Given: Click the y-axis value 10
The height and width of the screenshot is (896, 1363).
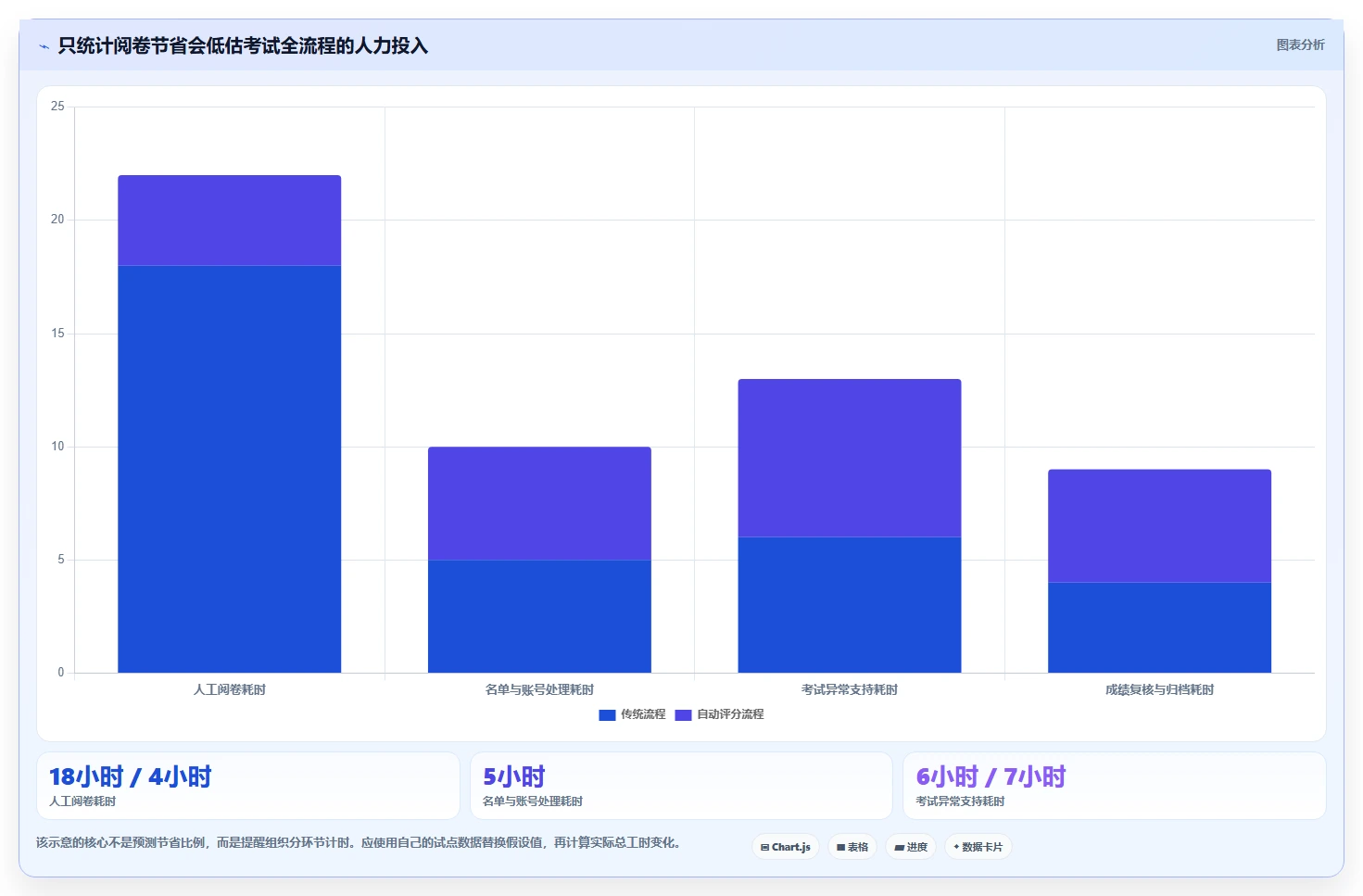Looking at the screenshot, I should click(x=57, y=447).
